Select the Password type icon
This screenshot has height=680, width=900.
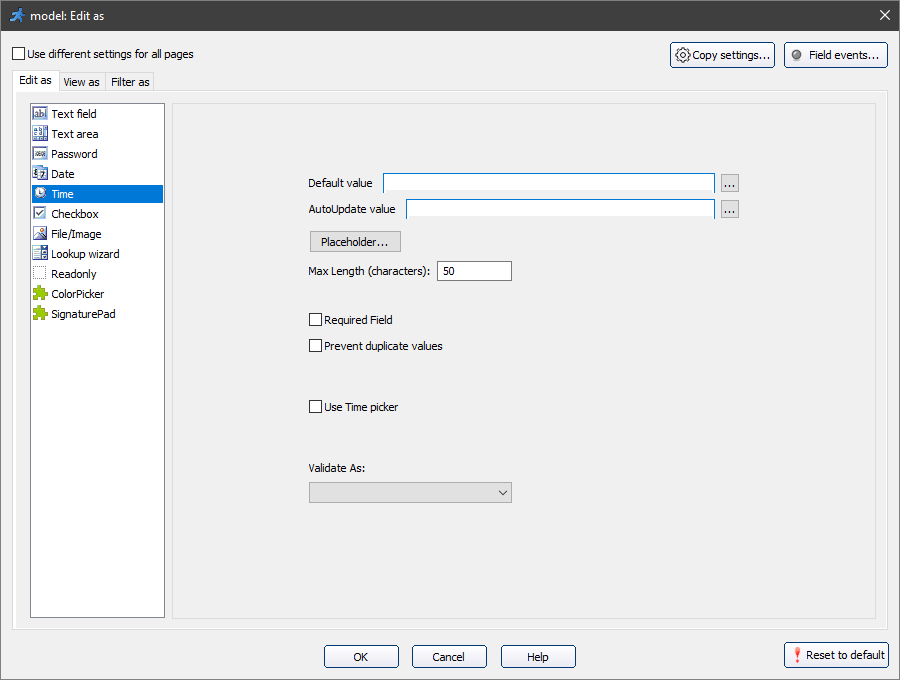click(x=40, y=154)
